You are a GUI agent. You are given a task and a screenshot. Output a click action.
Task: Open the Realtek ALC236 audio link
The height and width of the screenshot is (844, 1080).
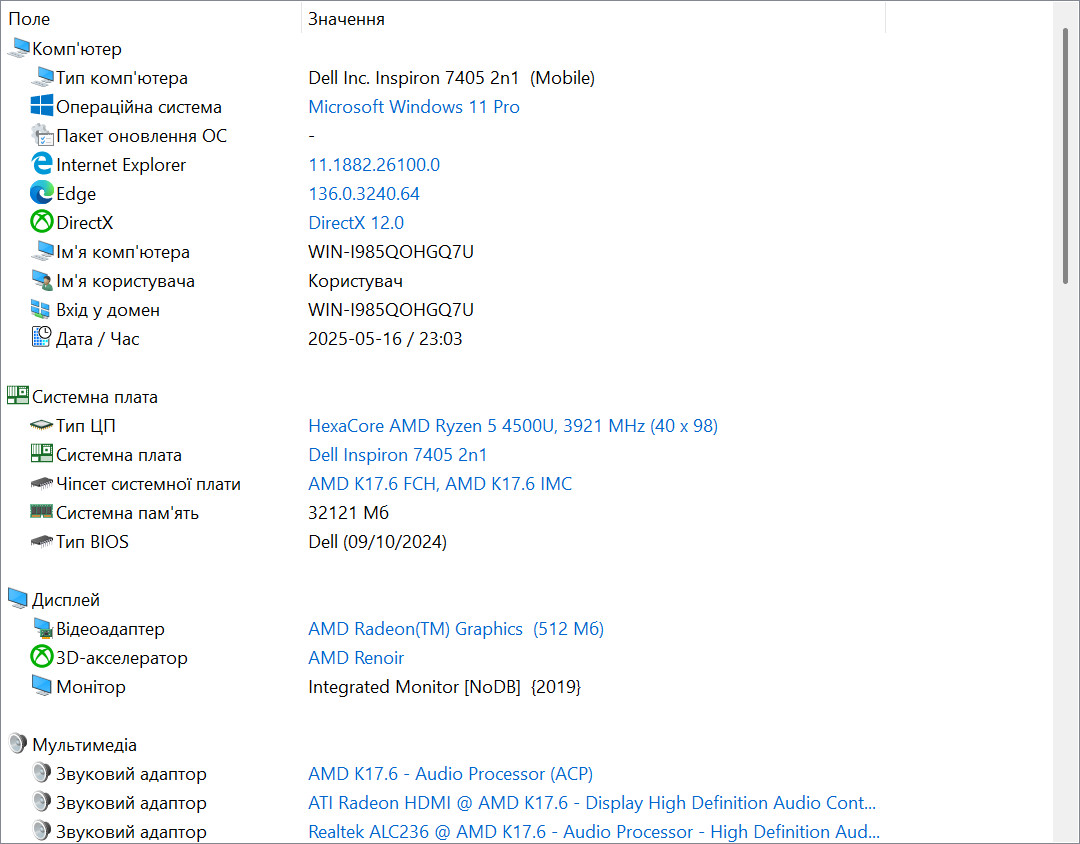pos(594,832)
